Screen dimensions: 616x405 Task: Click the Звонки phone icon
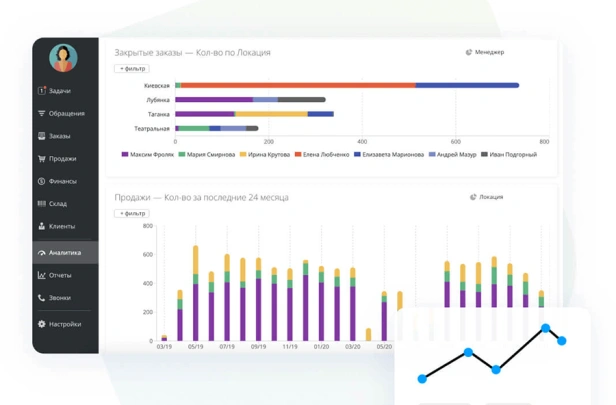41,298
